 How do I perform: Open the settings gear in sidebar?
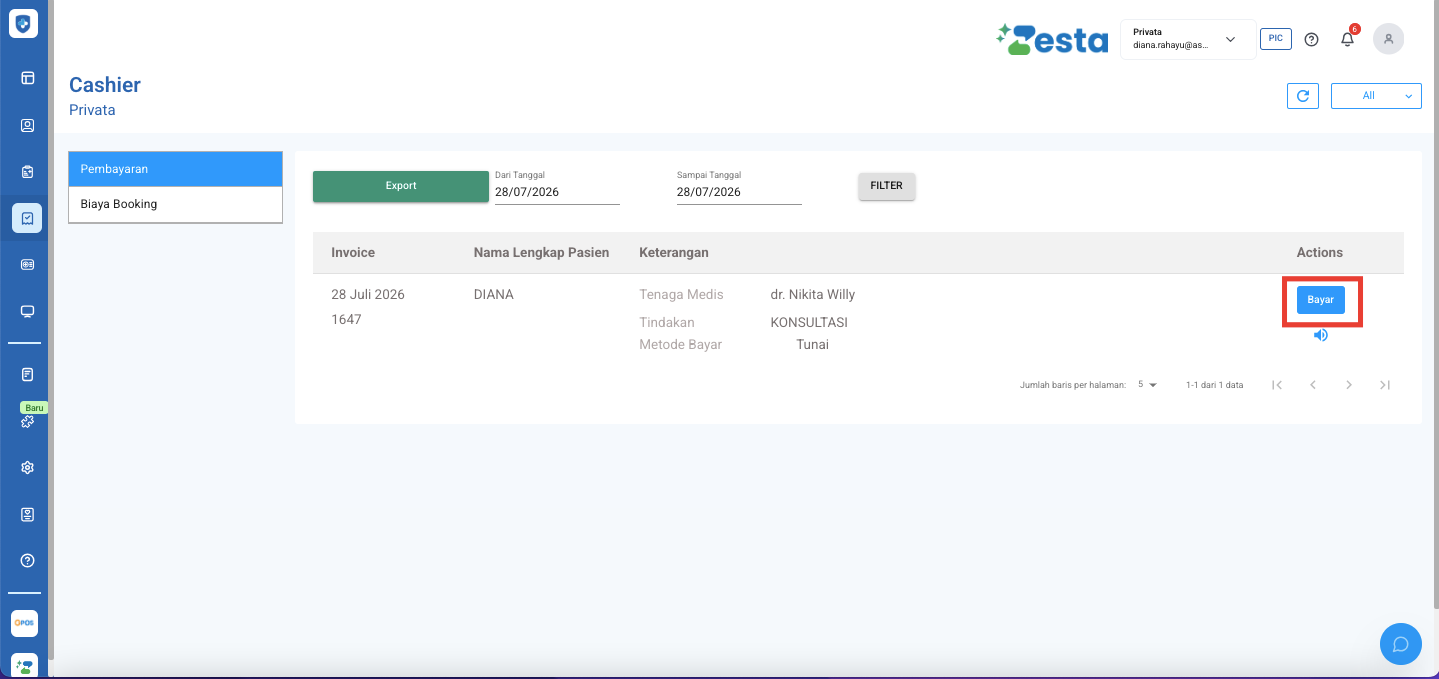pos(27,467)
